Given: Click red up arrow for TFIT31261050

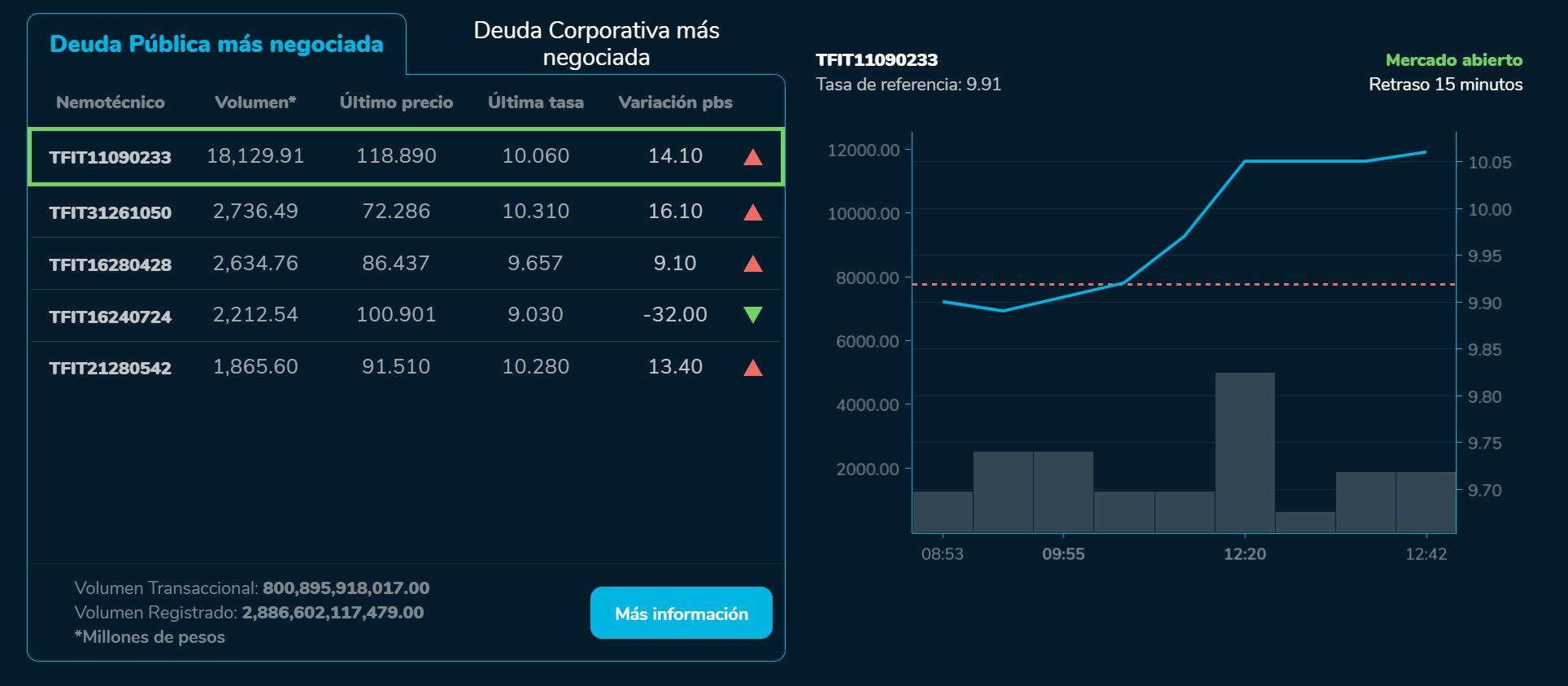Looking at the screenshot, I should 752,212.
